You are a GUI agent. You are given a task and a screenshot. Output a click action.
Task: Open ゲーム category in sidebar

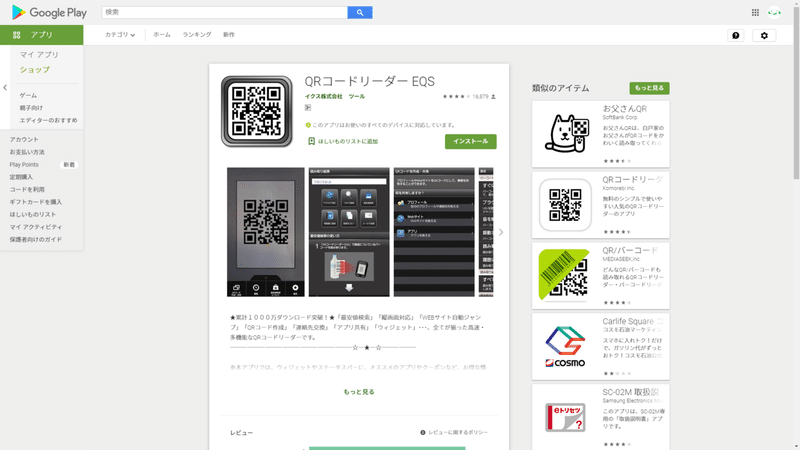(28, 95)
